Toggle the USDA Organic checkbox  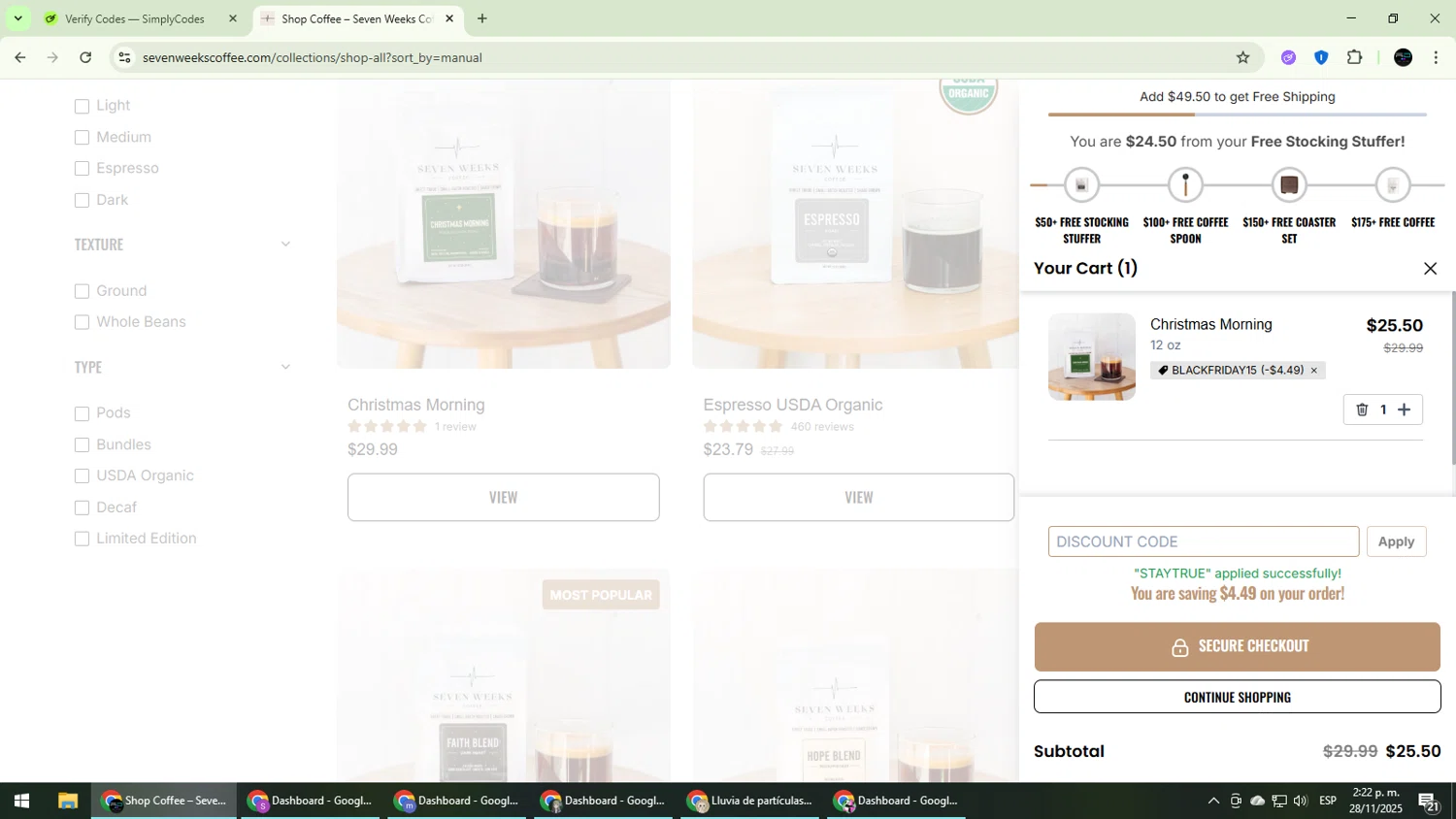pos(82,476)
